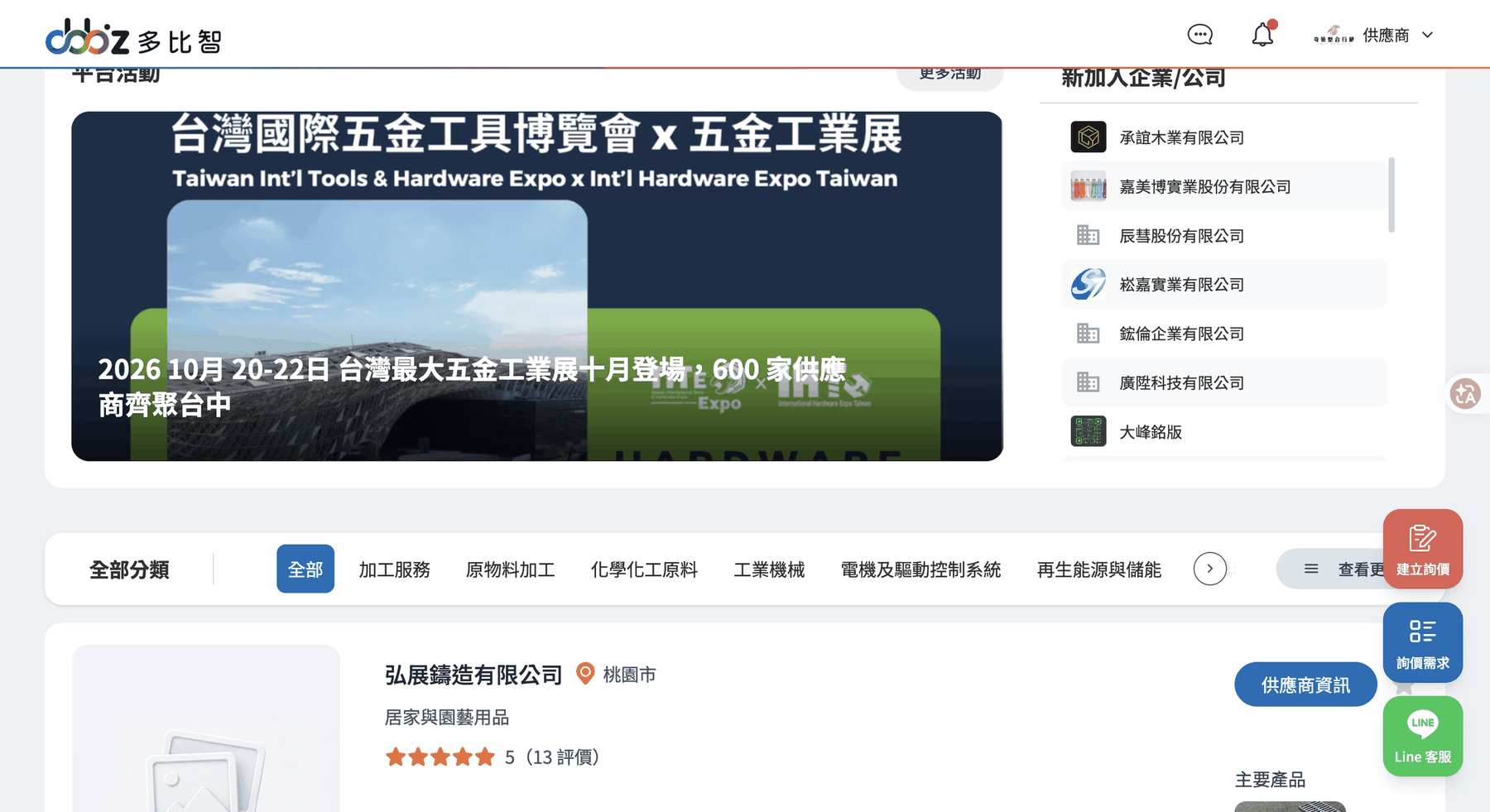Open 承誼木業有限公司 company entry
Viewport: 1490px width, 812px height.
(x=1223, y=137)
